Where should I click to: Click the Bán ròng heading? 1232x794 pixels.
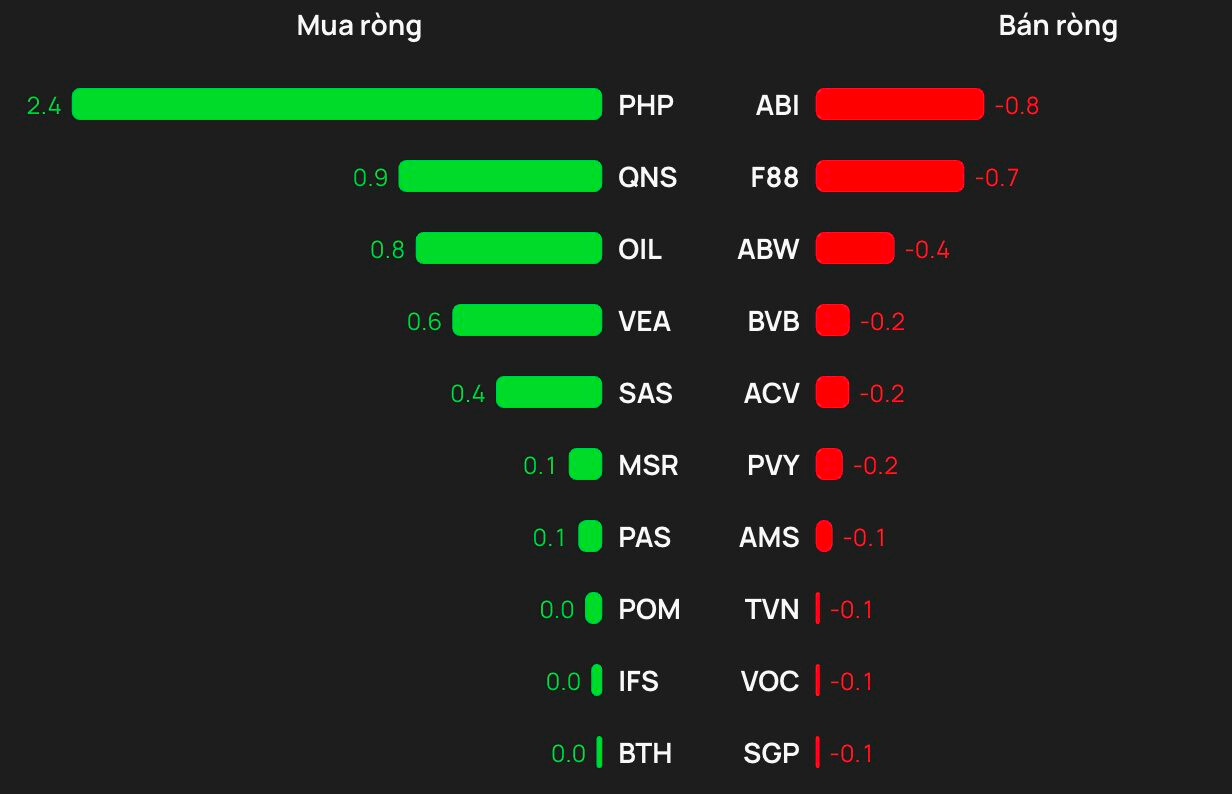(1058, 26)
